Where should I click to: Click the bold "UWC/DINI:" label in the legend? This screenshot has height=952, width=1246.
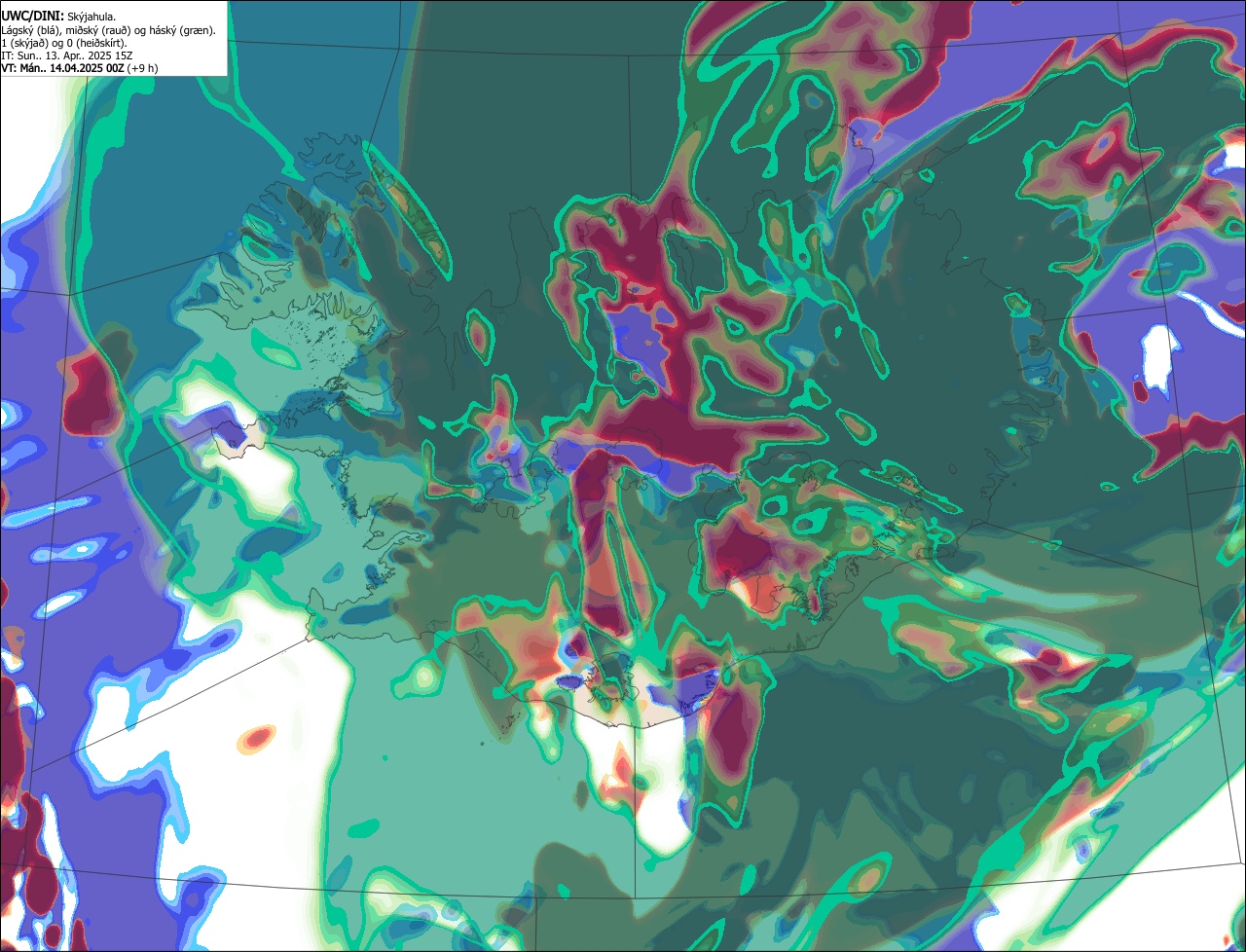pos(32,16)
